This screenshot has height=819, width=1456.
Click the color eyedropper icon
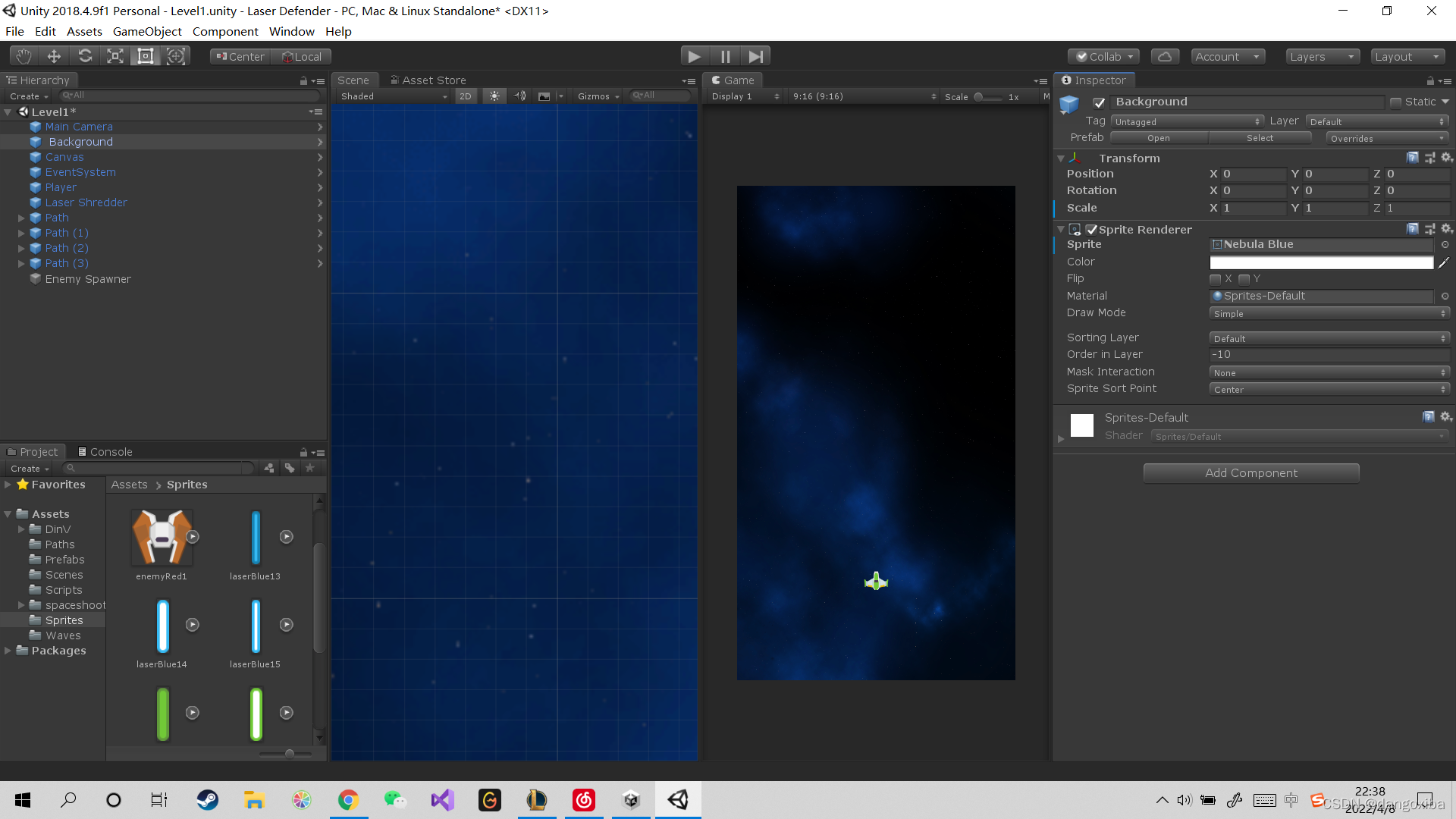[x=1443, y=262]
